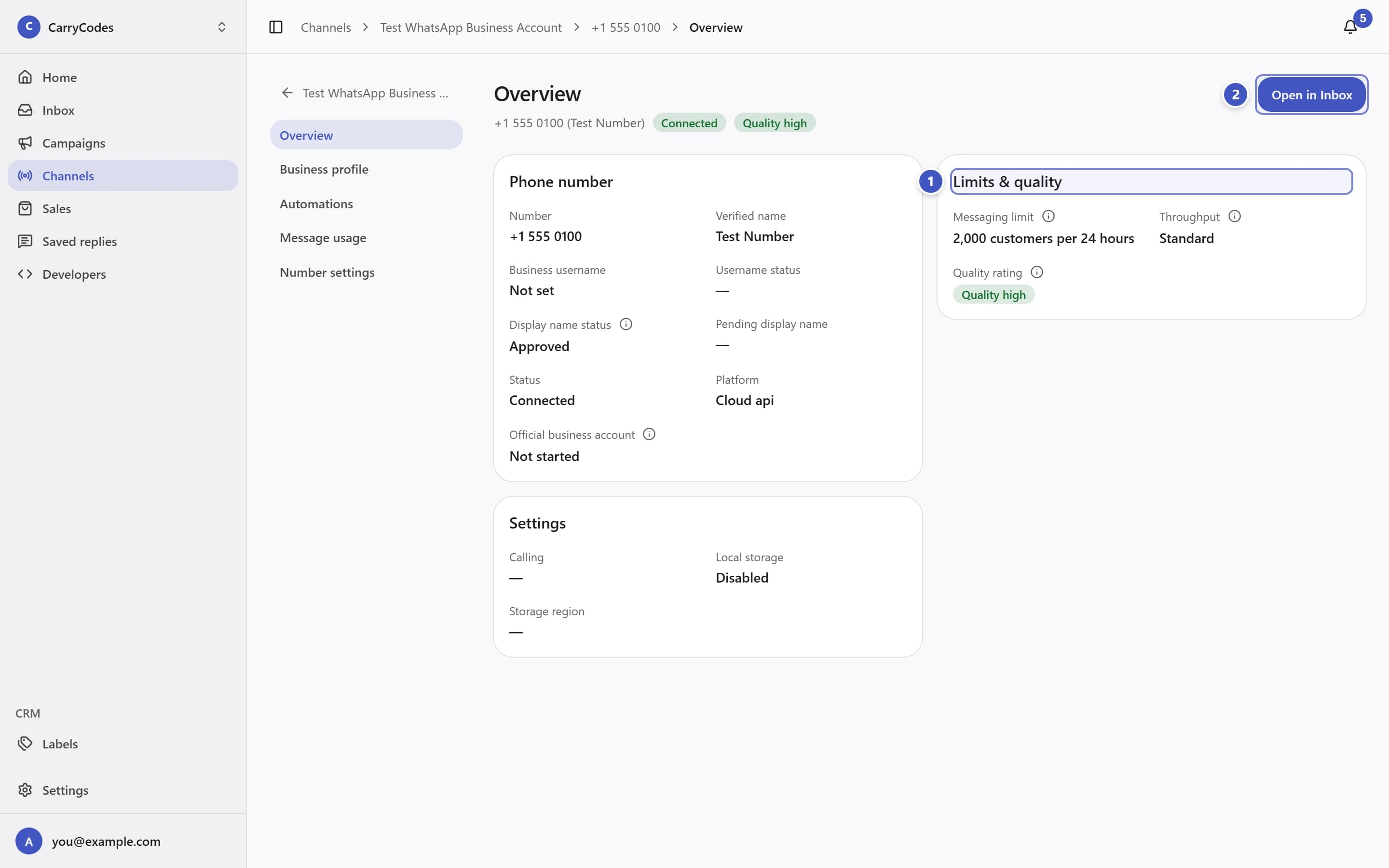
Task: Click the Campaigns megaphone icon
Action: coord(25,142)
